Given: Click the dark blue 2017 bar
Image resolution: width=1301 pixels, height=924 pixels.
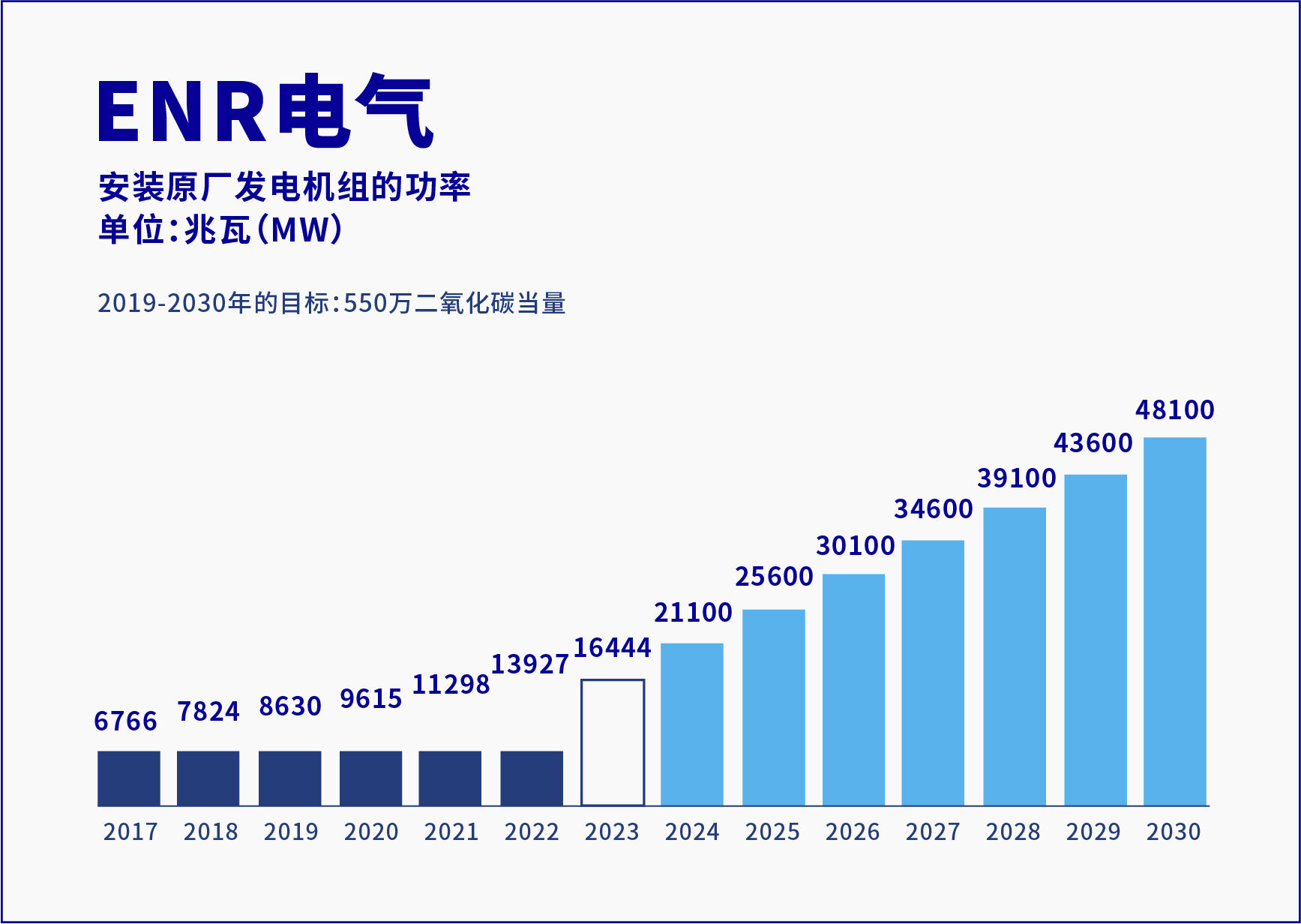Looking at the screenshot, I should 129,778.
